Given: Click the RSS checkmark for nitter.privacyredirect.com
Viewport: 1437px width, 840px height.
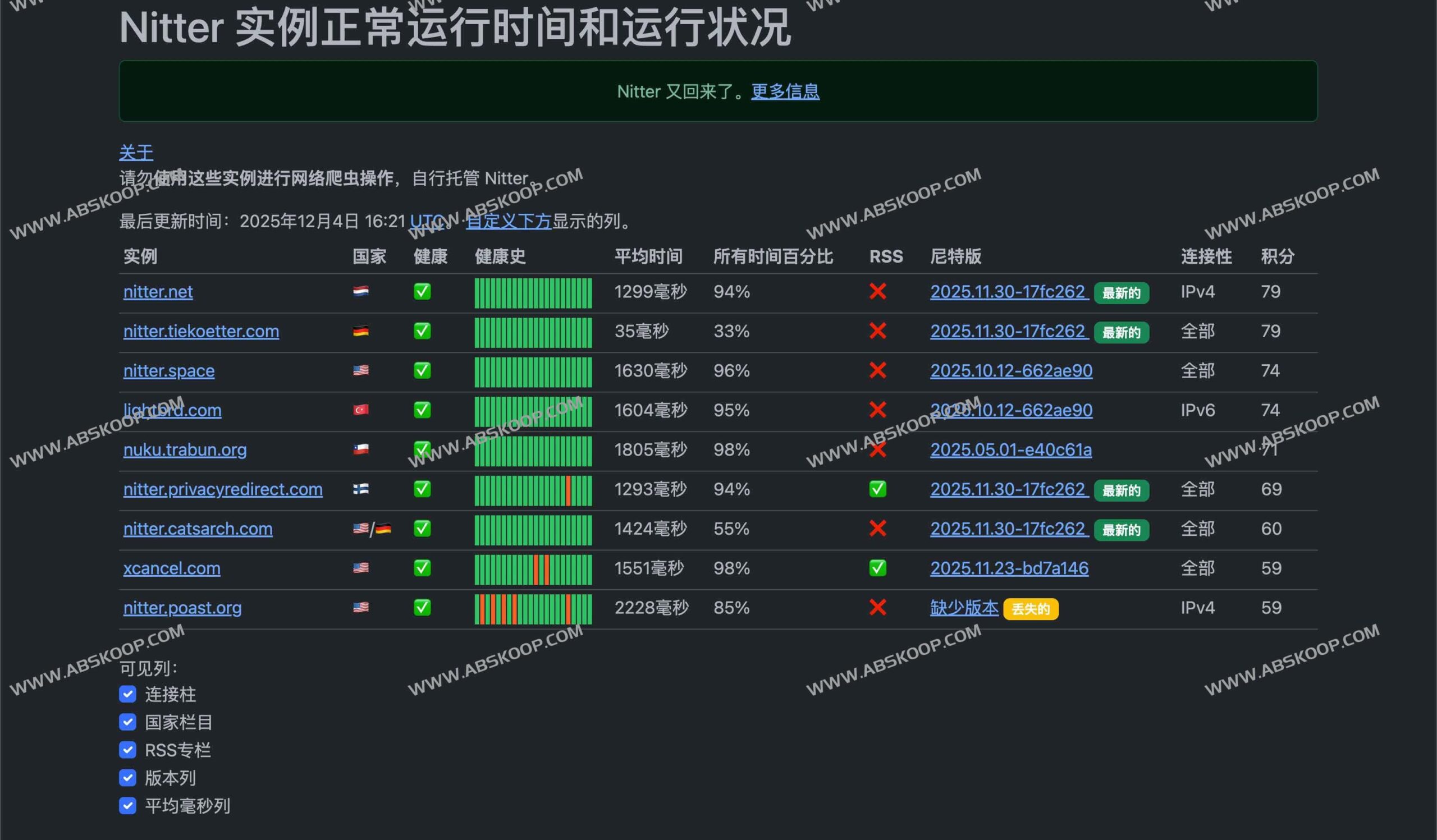Looking at the screenshot, I should [878, 489].
